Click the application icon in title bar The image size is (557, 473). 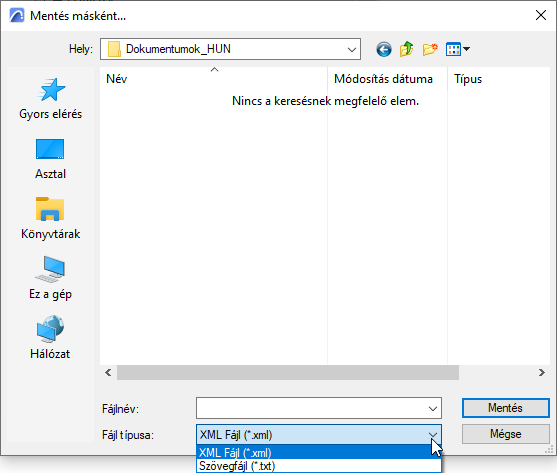pyautogui.click(x=17, y=16)
